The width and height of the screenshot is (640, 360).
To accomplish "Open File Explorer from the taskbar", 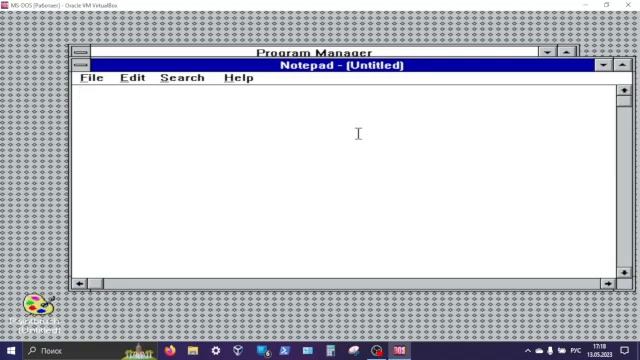I will [193, 351].
